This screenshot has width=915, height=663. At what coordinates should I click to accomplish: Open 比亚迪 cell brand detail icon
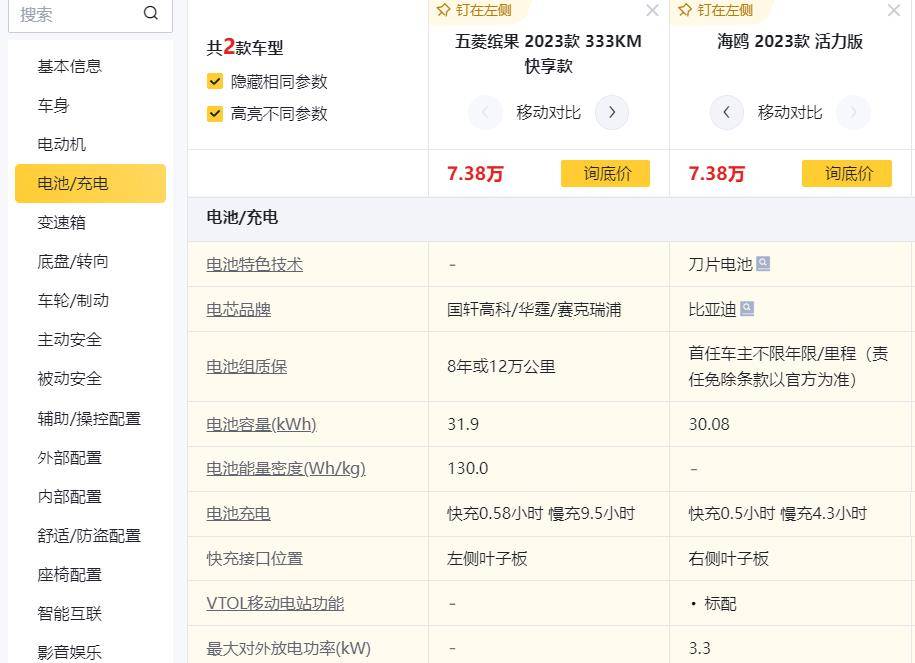click(747, 309)
